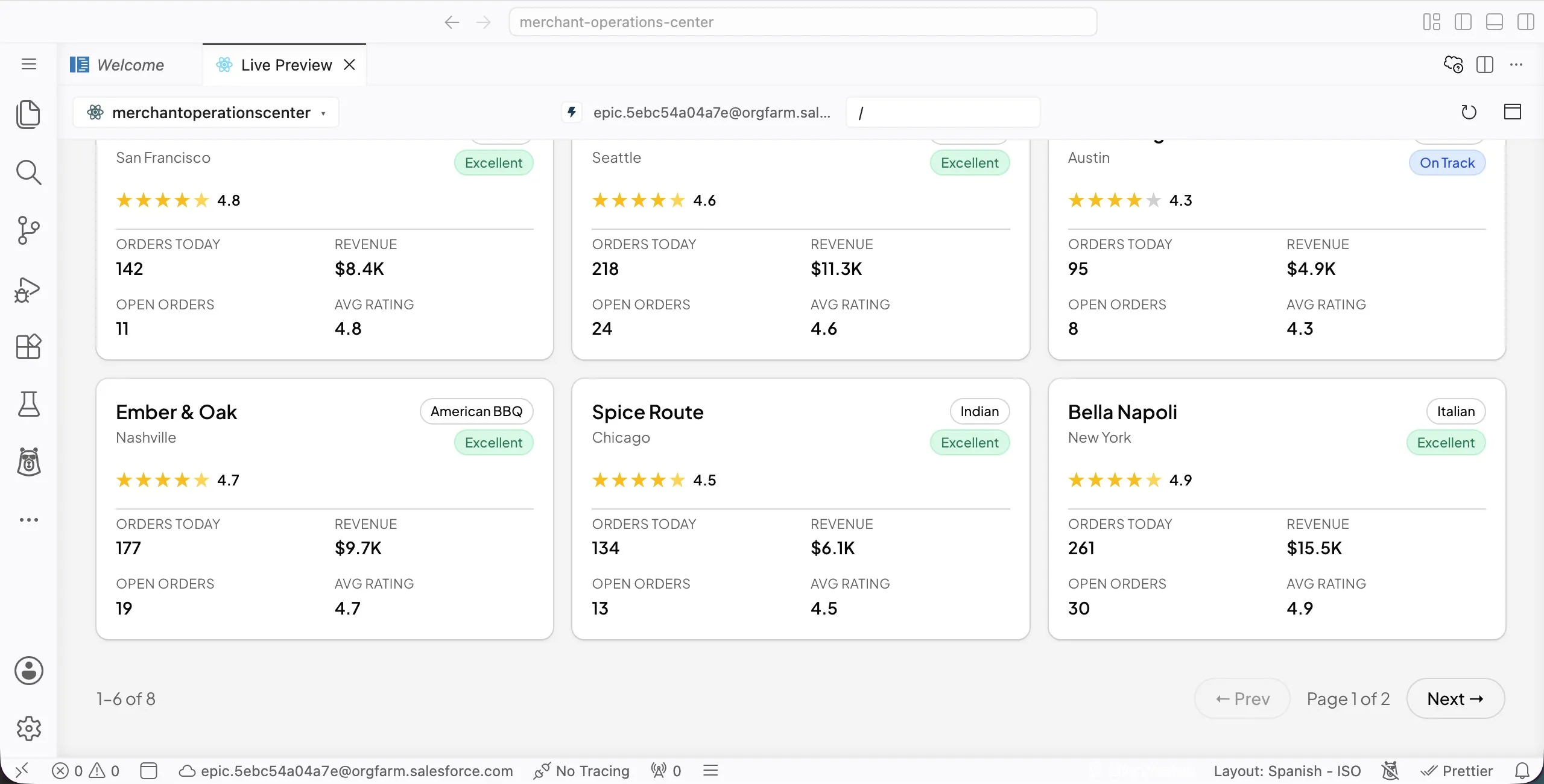Open preview in browser window icon
This screenshot has height=784, width=1544.
point(1512,112)
